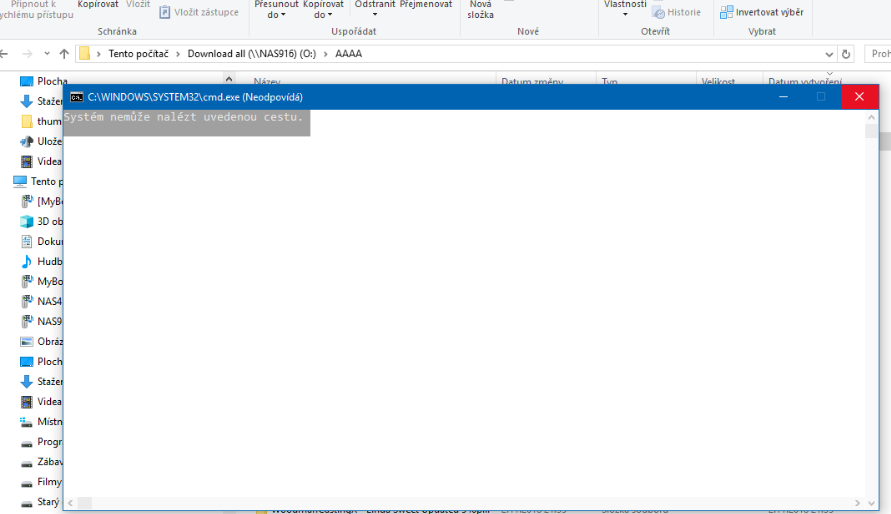The height and width of the screenshot is (514, 891).
Task: Click the up-arrow navigation button
Action: click(x=64, y=54)
